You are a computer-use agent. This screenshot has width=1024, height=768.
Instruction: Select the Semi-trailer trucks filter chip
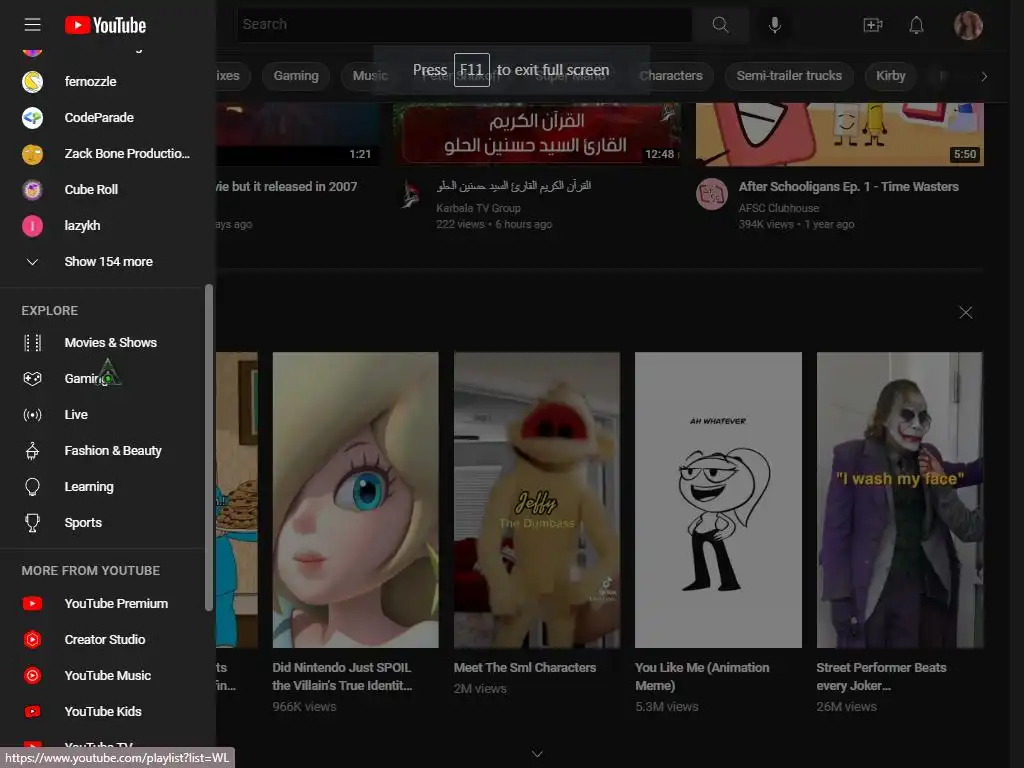[789, 76]
